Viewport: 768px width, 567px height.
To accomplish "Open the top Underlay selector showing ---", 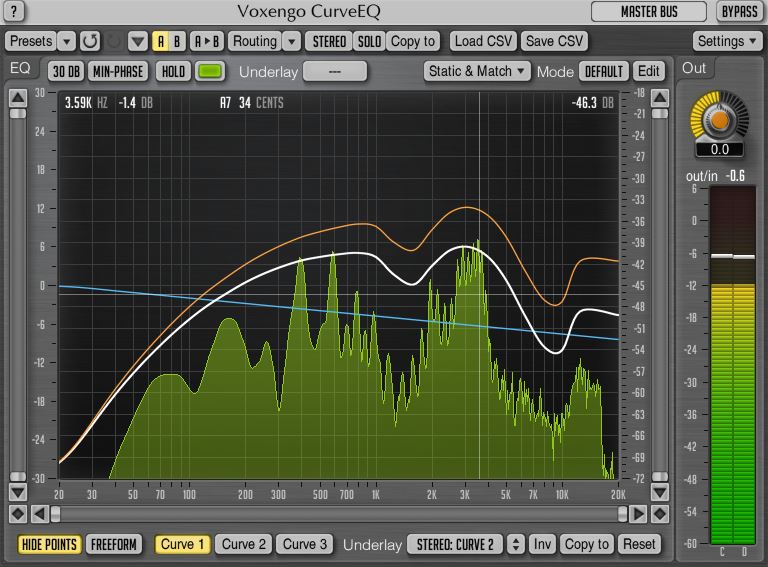I will pyautogui.click(x=335, y=71).
